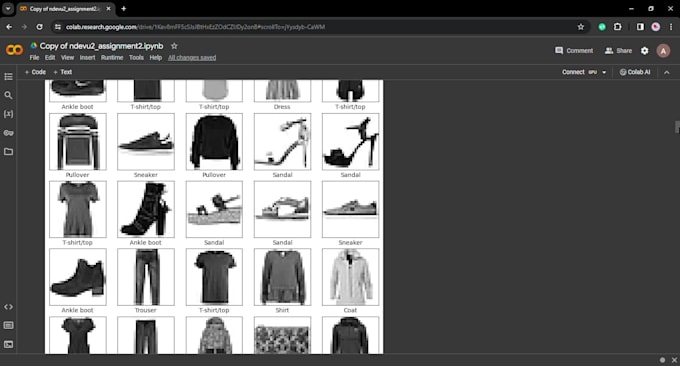This screenshot has width=680, height=366.
Task: Open the Runtime menu
Action: click(x=112, y=58)
